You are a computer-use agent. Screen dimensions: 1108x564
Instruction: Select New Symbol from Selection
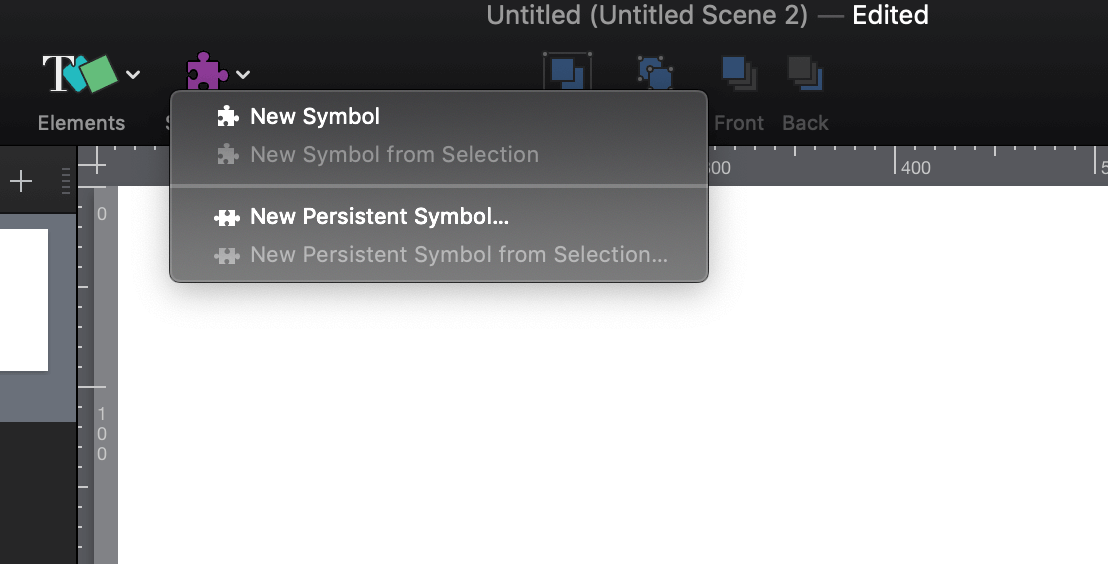(394, 155)
